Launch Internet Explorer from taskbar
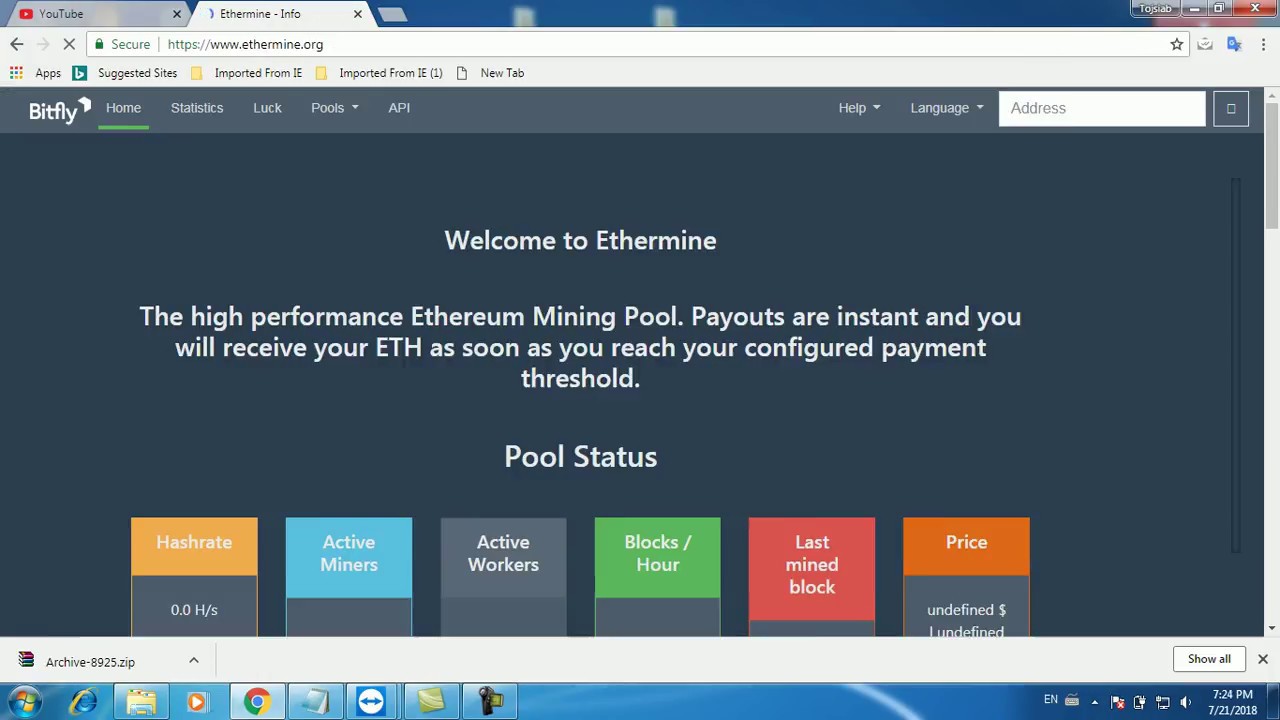 click(x=83, y=702)
